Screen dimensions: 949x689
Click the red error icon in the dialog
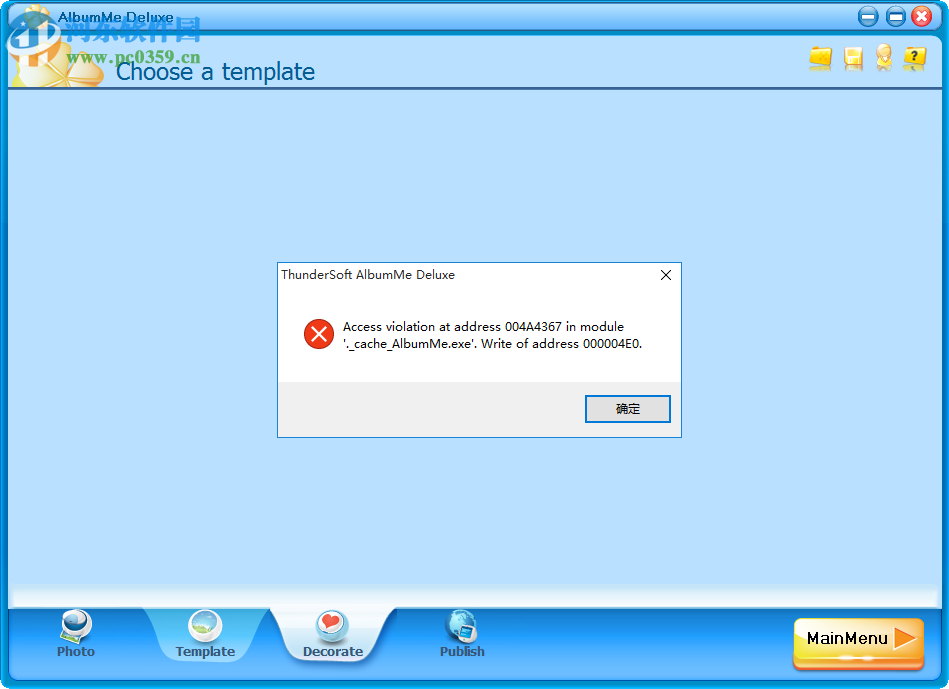(x=319, y=334)
